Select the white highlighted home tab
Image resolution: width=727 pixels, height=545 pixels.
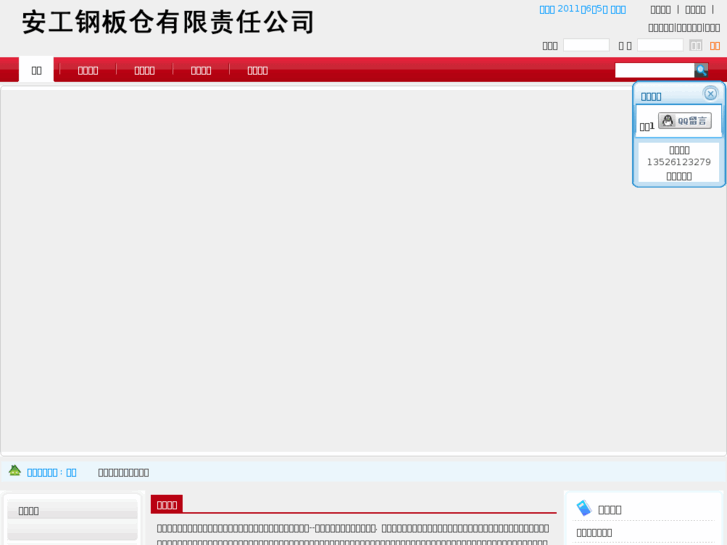[36, 70]
